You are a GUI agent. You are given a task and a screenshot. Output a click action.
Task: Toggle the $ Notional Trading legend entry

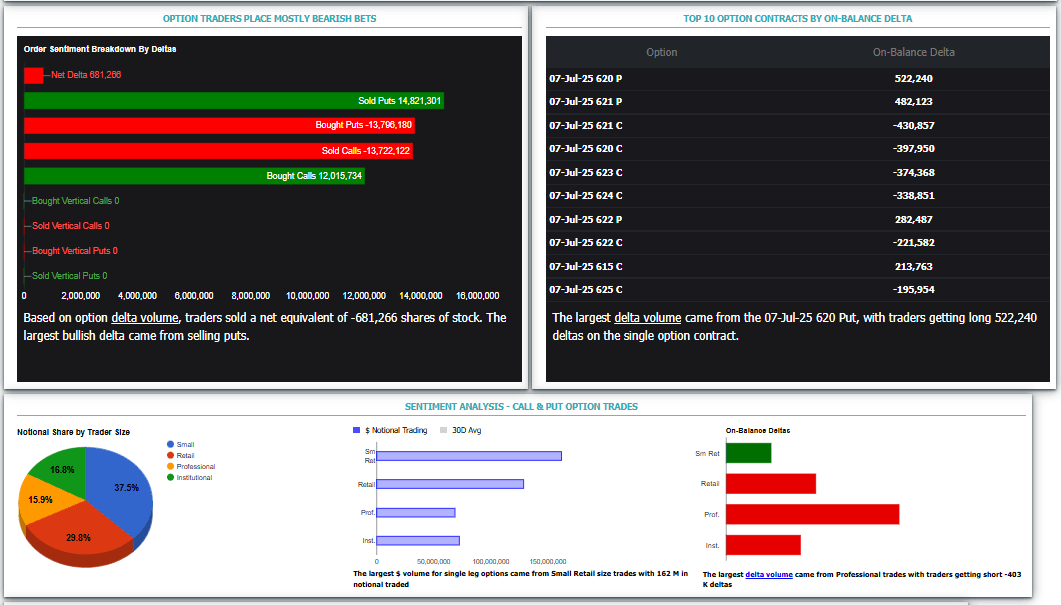pyautogui.click(x=390, y=430)
